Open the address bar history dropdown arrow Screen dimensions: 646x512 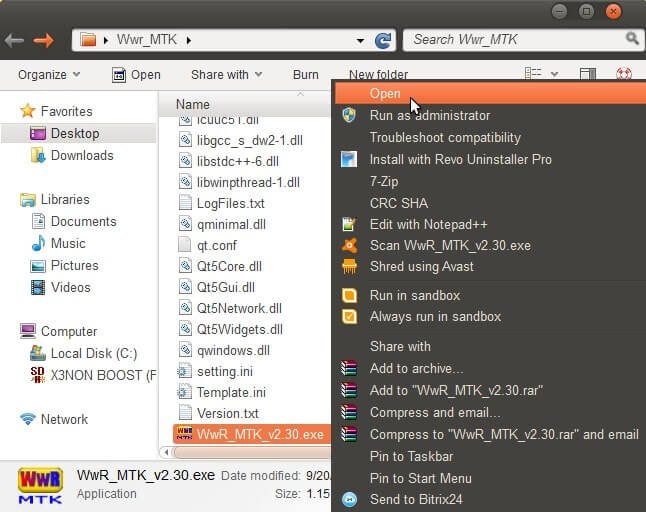(360, 40)
